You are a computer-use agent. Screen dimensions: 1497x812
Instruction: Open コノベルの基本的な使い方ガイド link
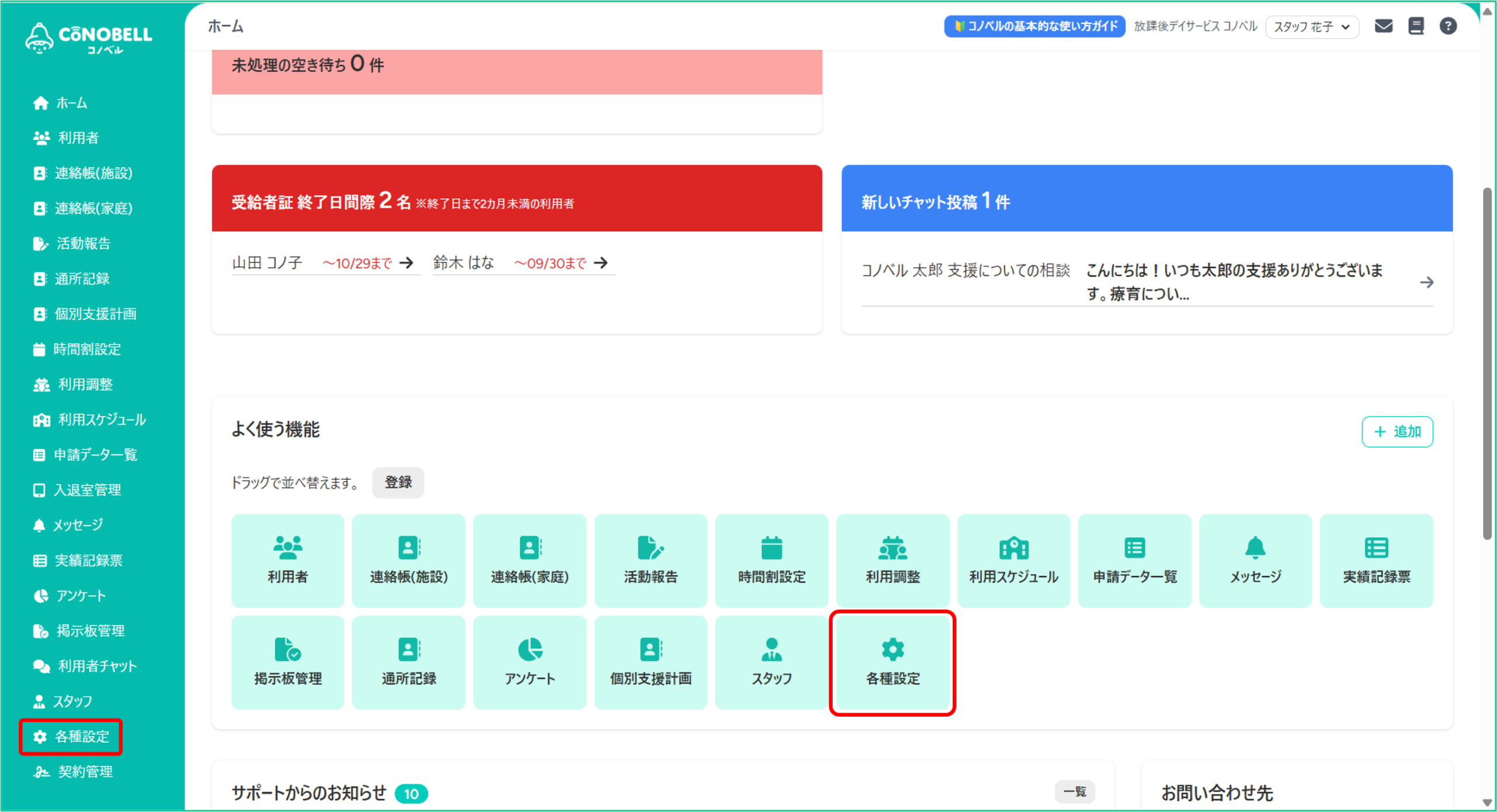(x=1034, y=26)
